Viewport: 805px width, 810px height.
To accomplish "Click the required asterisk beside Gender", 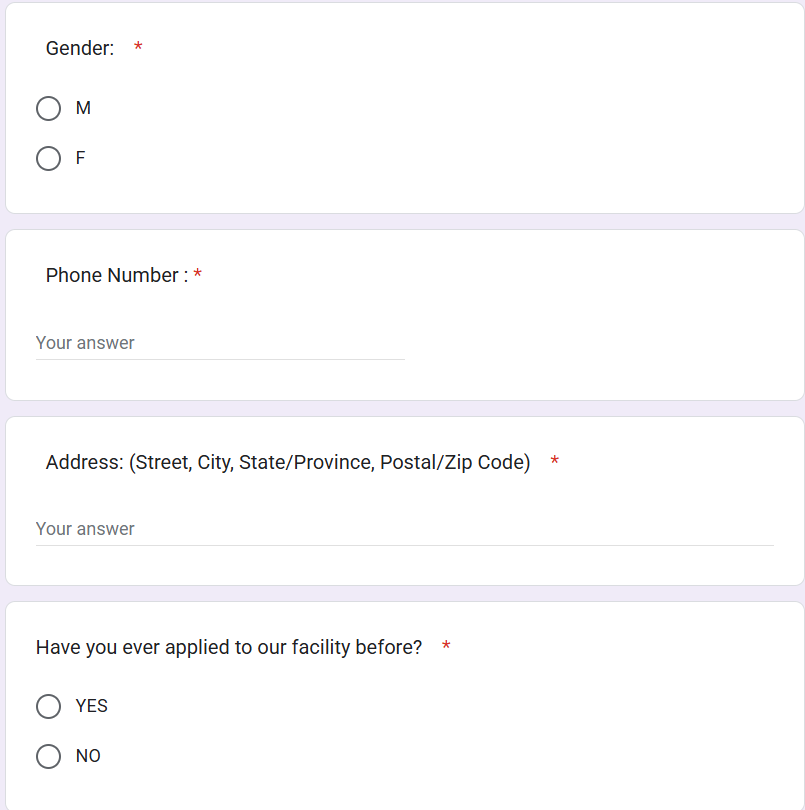I will click(136, 47).
